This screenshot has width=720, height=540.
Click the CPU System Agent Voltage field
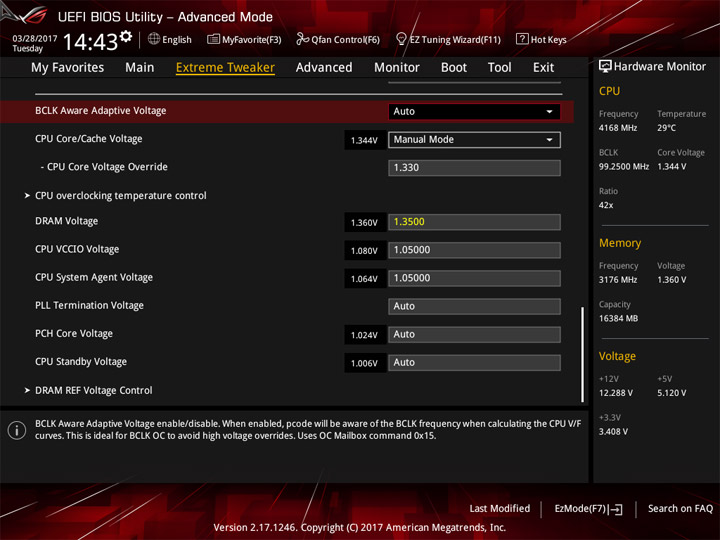474,278
